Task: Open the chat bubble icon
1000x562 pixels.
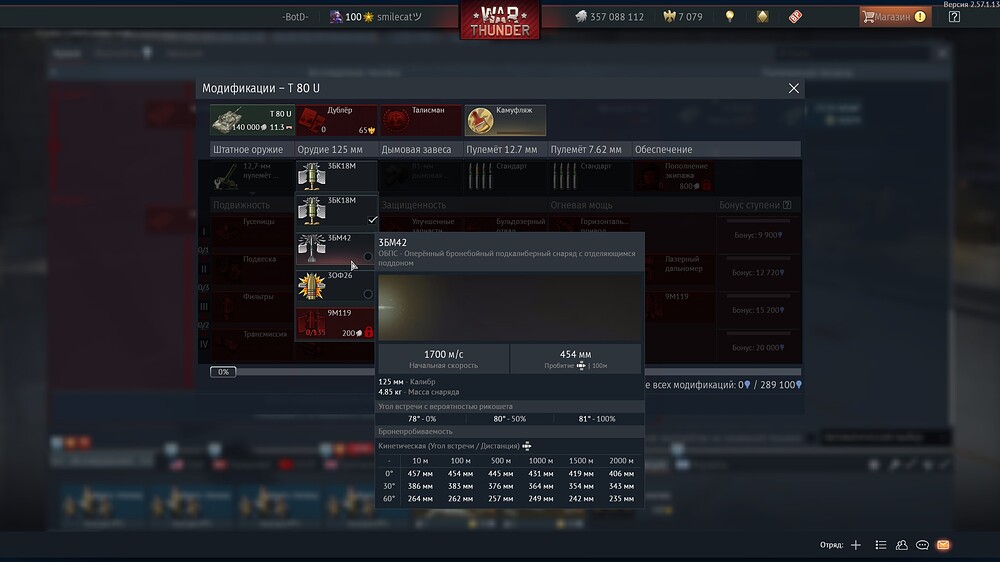Action: [922, 545]
